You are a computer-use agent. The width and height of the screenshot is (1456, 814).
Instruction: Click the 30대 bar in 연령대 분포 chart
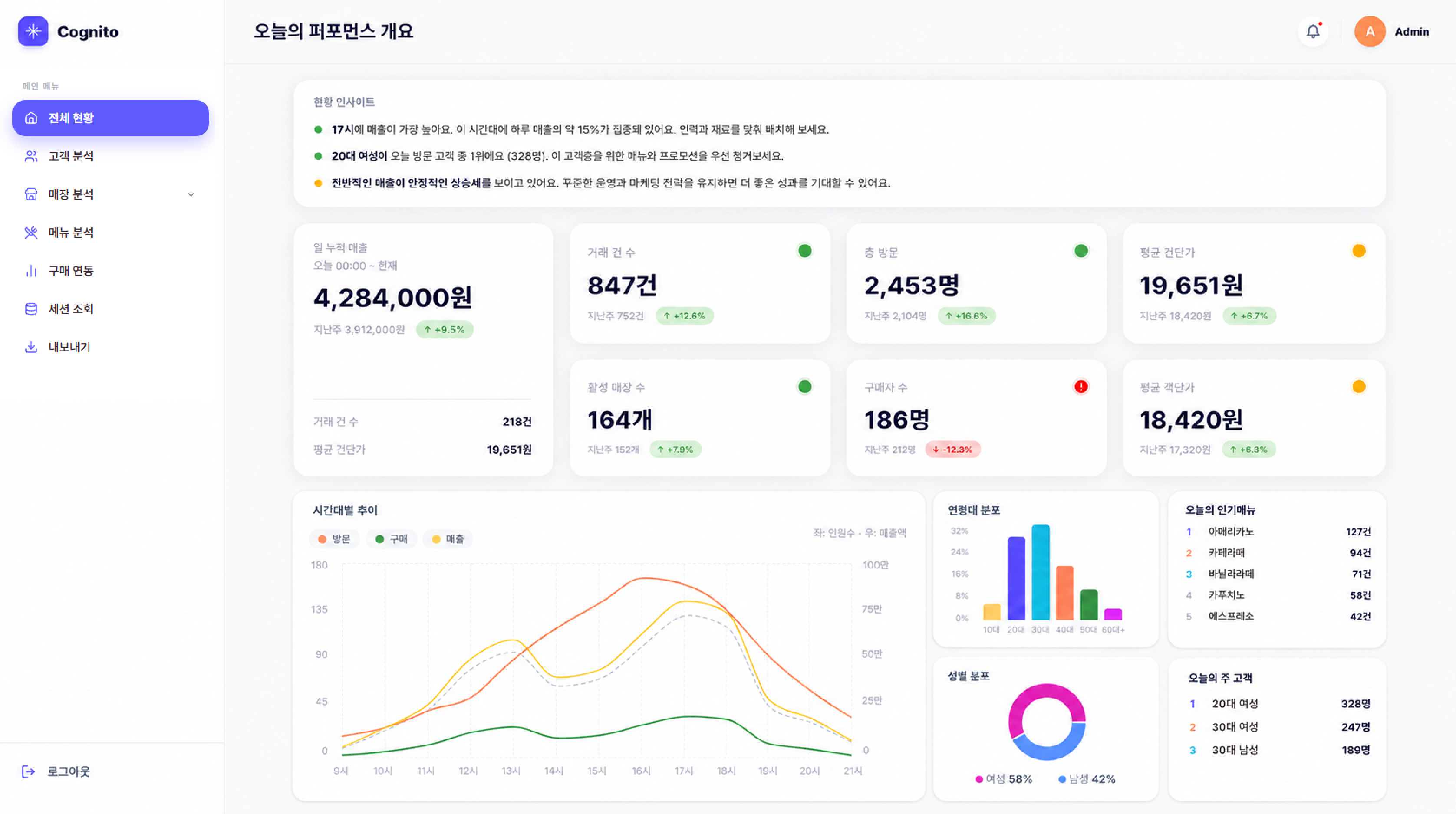[x=1041, y=572]
